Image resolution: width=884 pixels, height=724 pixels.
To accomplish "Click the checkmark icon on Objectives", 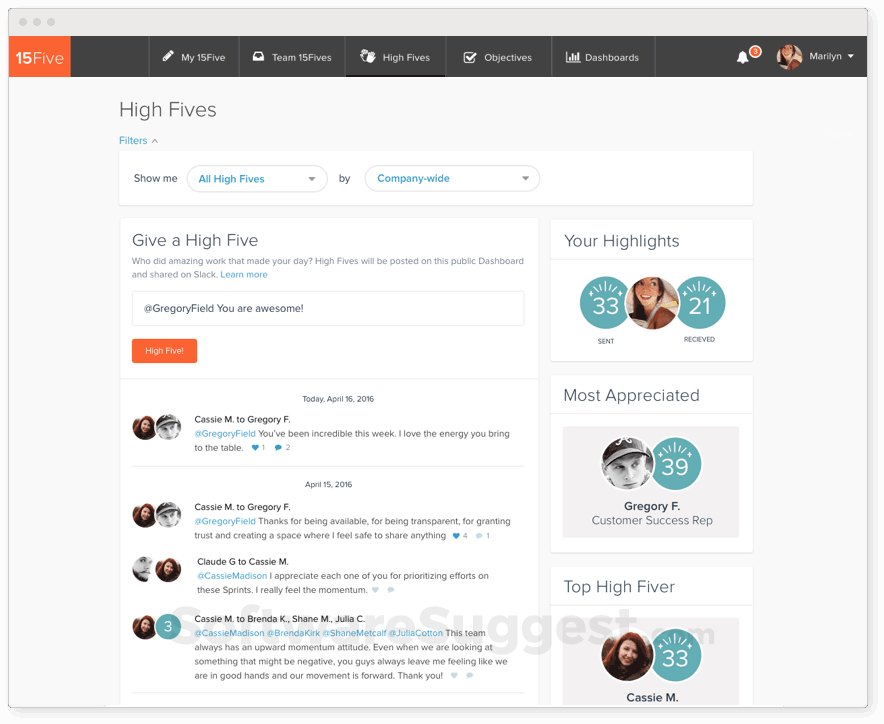I will pyautogui.click(x=470, y=56).
